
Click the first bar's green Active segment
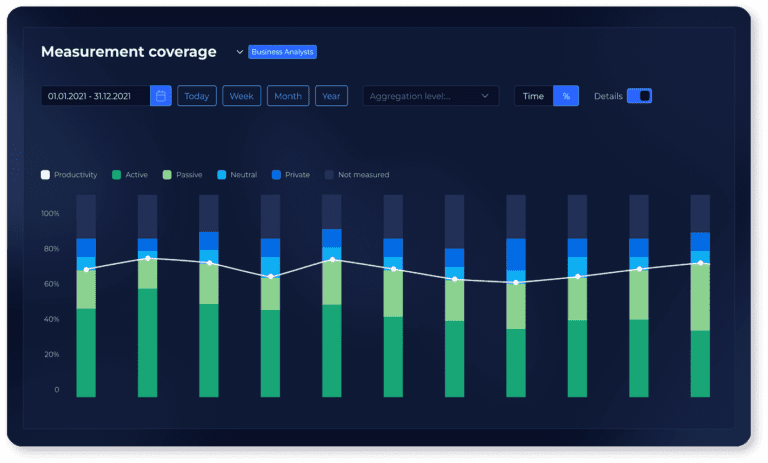[86, 352]
